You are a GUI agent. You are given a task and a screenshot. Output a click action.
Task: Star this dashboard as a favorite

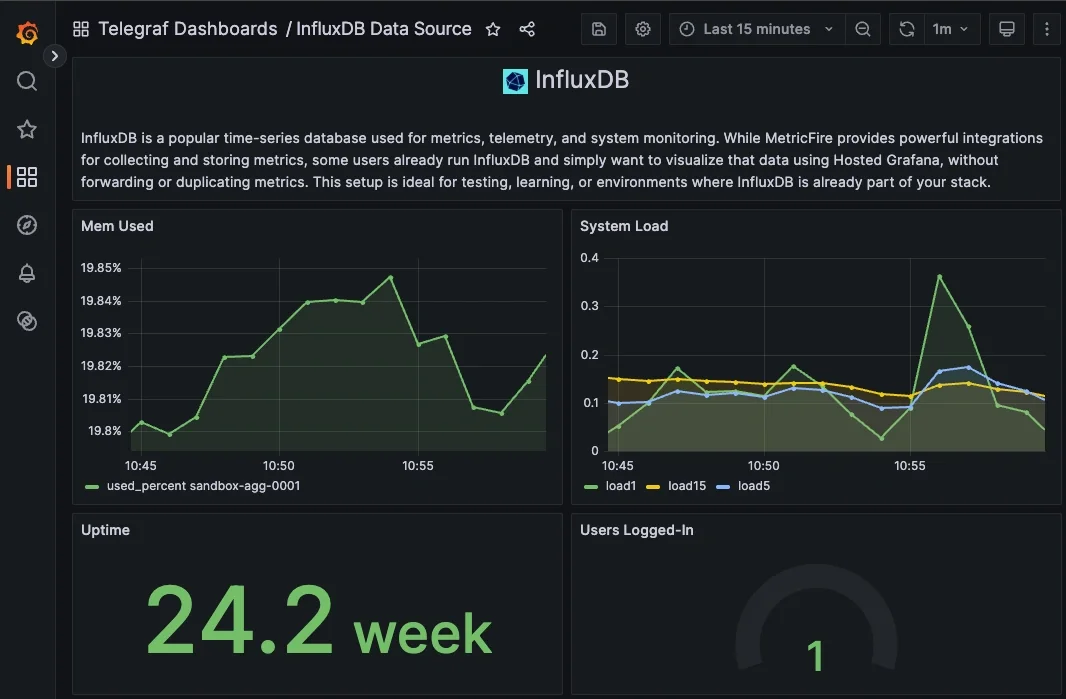pyautogui.click(x=493, y=29)
